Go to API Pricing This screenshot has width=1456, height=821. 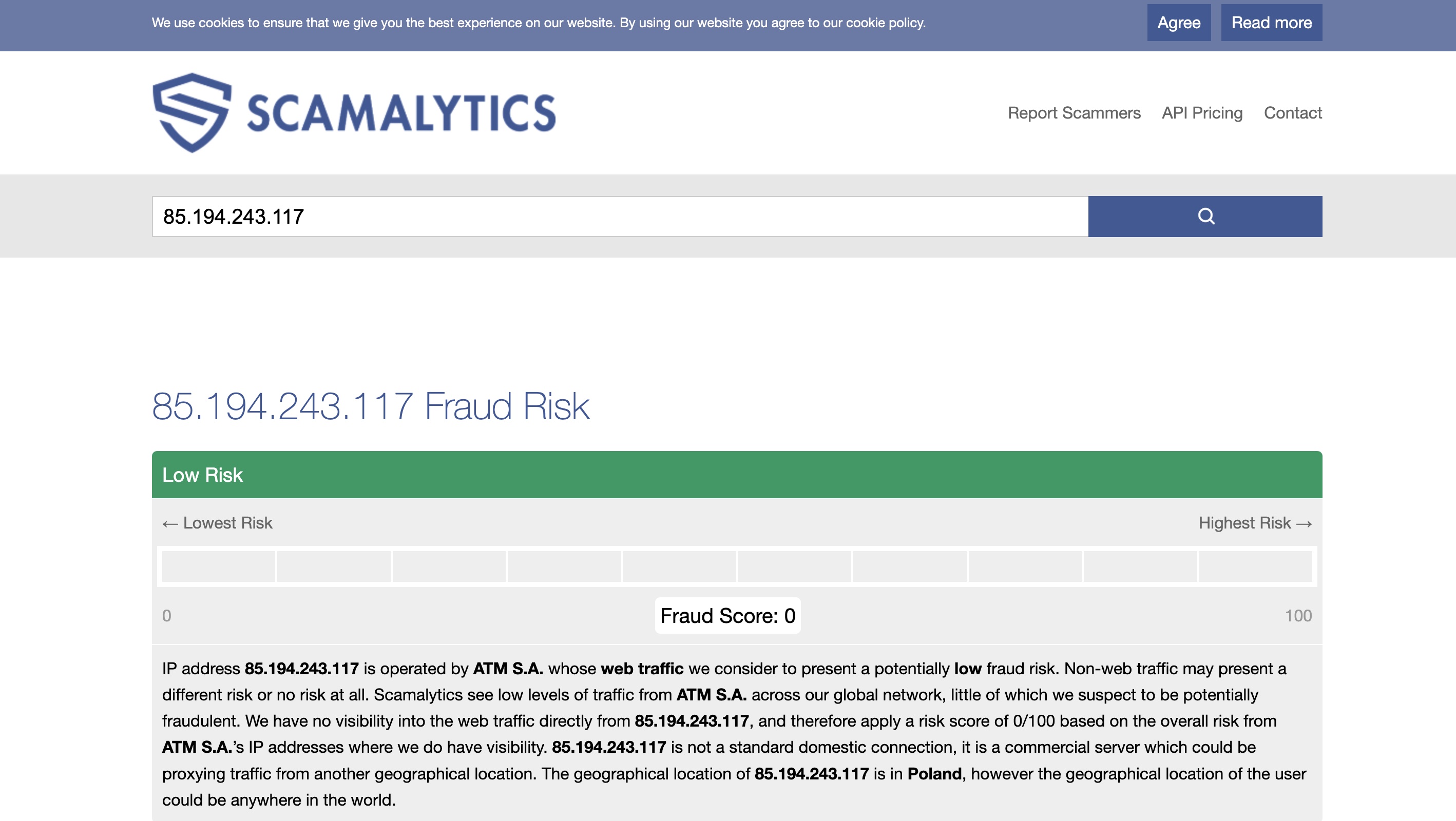coord(1202,113)
